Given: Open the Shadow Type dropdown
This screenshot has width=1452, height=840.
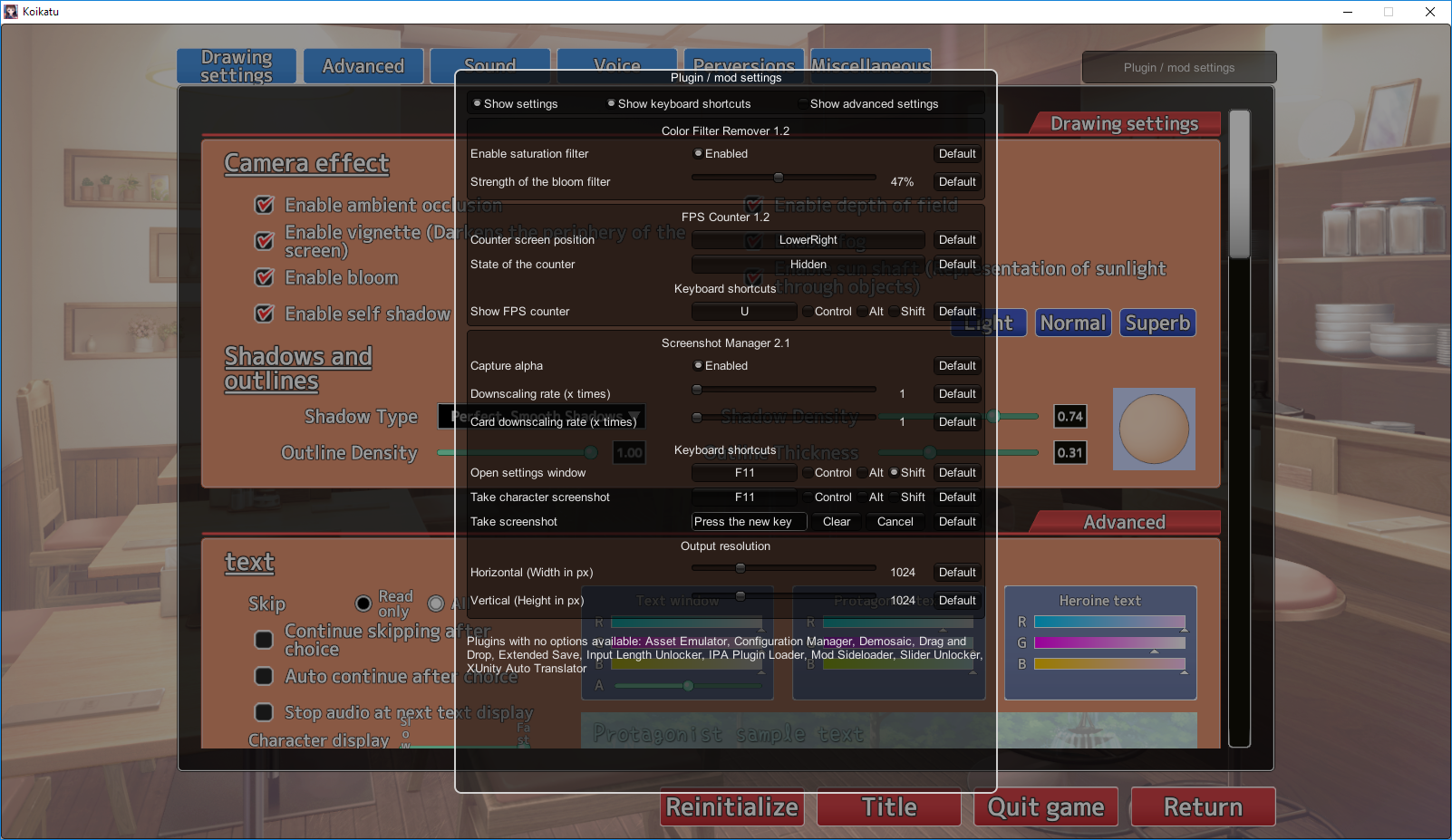Looking at the screenshot, I should point(542,417).
